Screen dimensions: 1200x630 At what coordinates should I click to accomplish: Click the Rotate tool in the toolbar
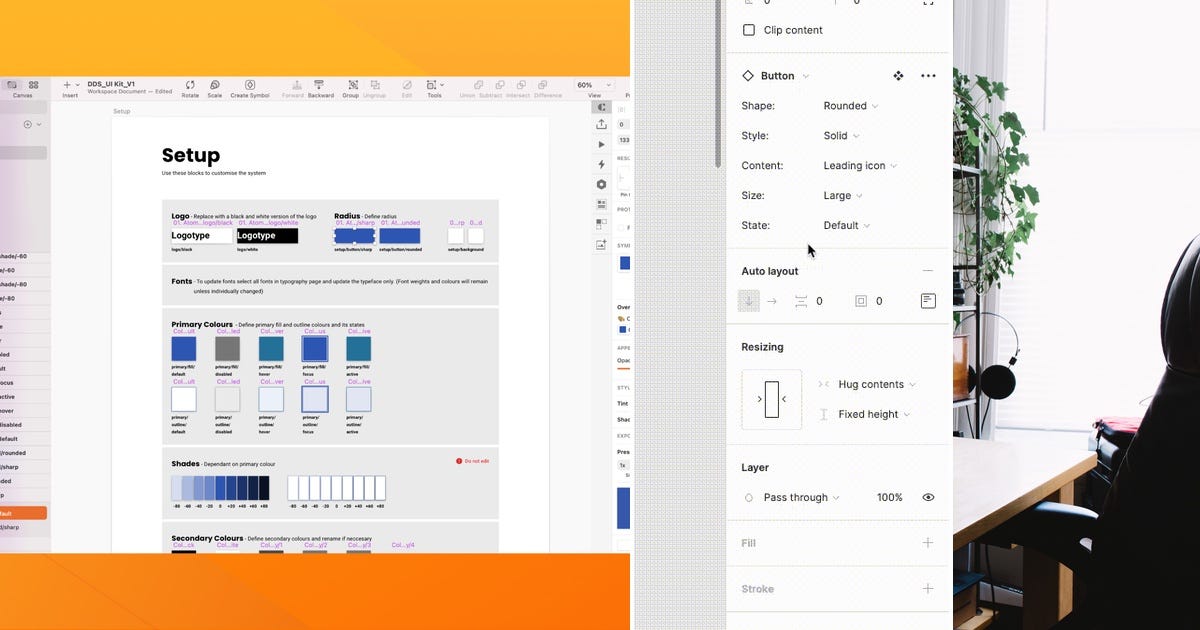point(190,87)
